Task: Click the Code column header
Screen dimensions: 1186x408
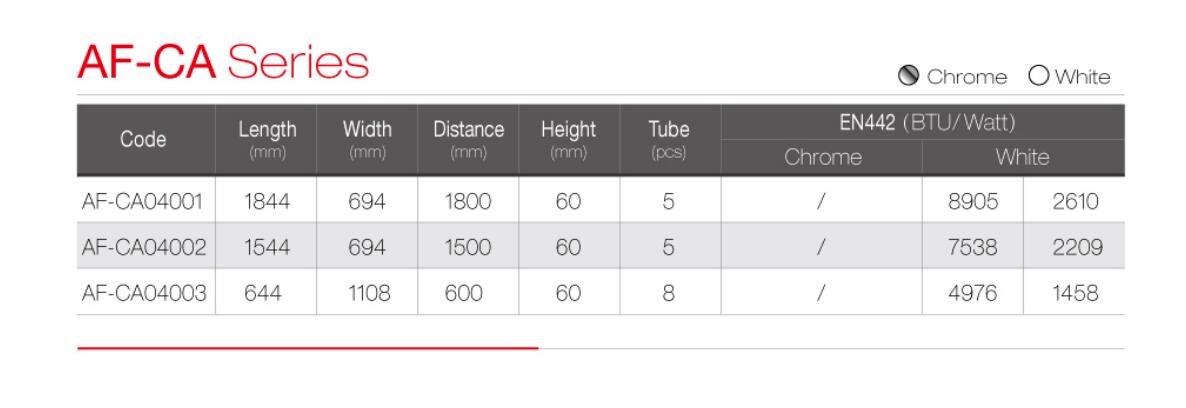Action: (143, 139)
